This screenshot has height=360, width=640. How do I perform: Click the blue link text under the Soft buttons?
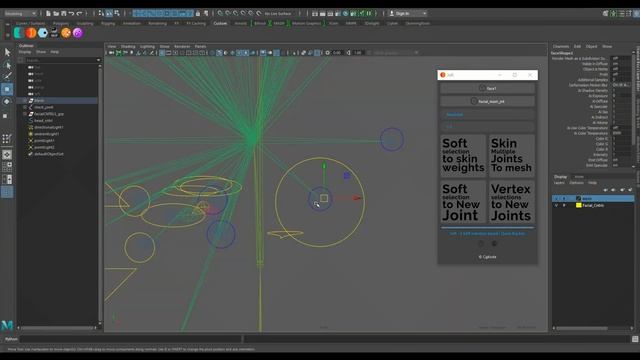(487, 234)
